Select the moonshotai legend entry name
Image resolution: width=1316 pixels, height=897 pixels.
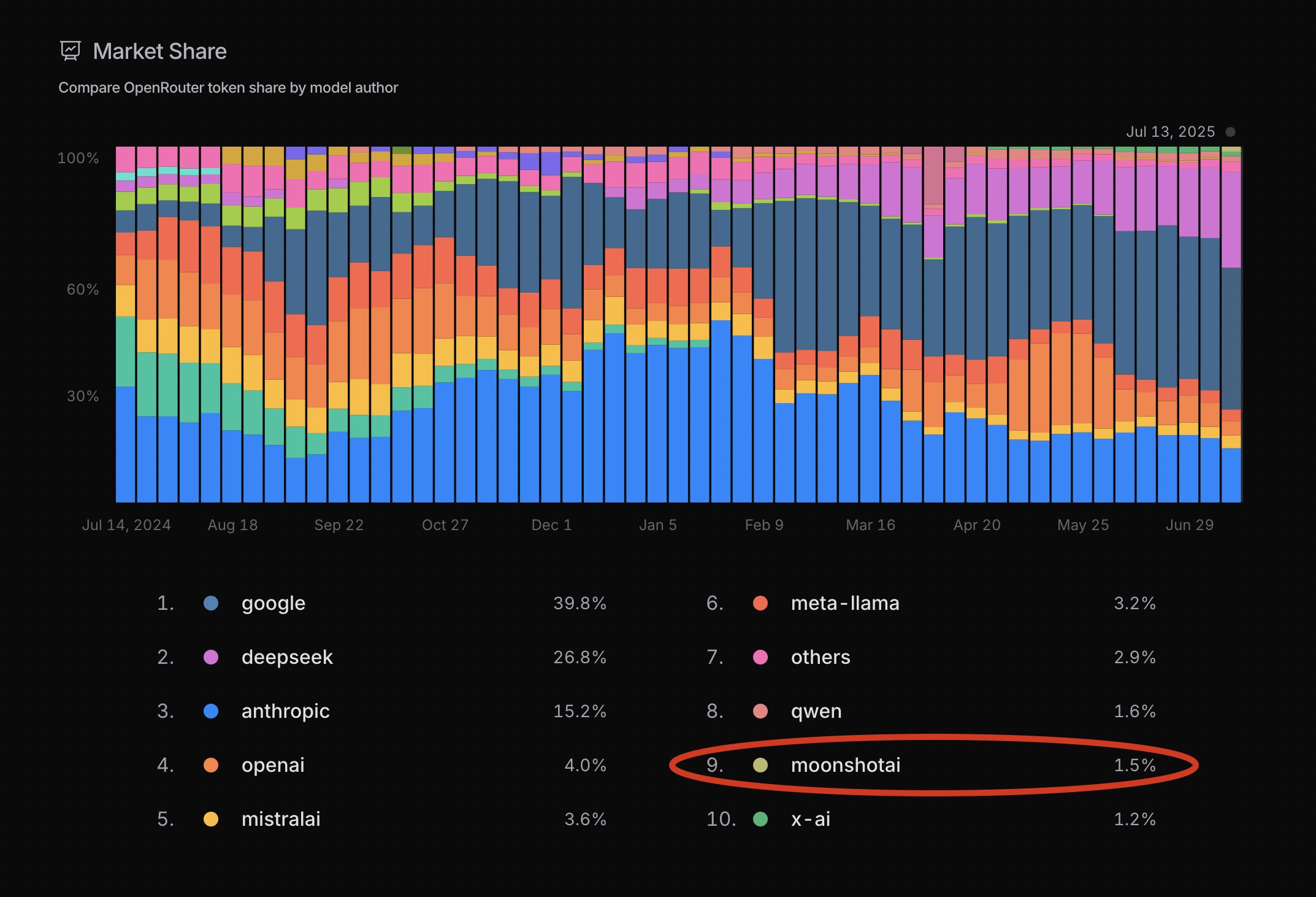pyautogui.click(x=846, y=765)
